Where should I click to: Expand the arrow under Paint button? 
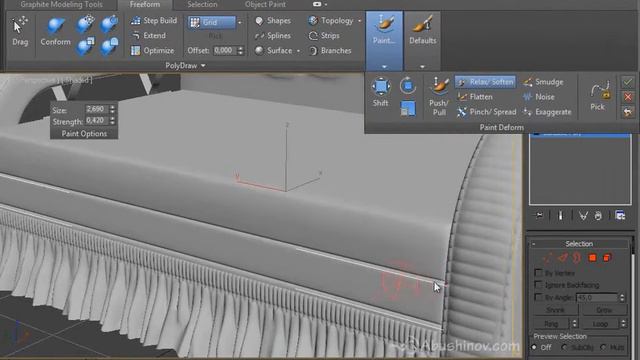pos(384,67)
